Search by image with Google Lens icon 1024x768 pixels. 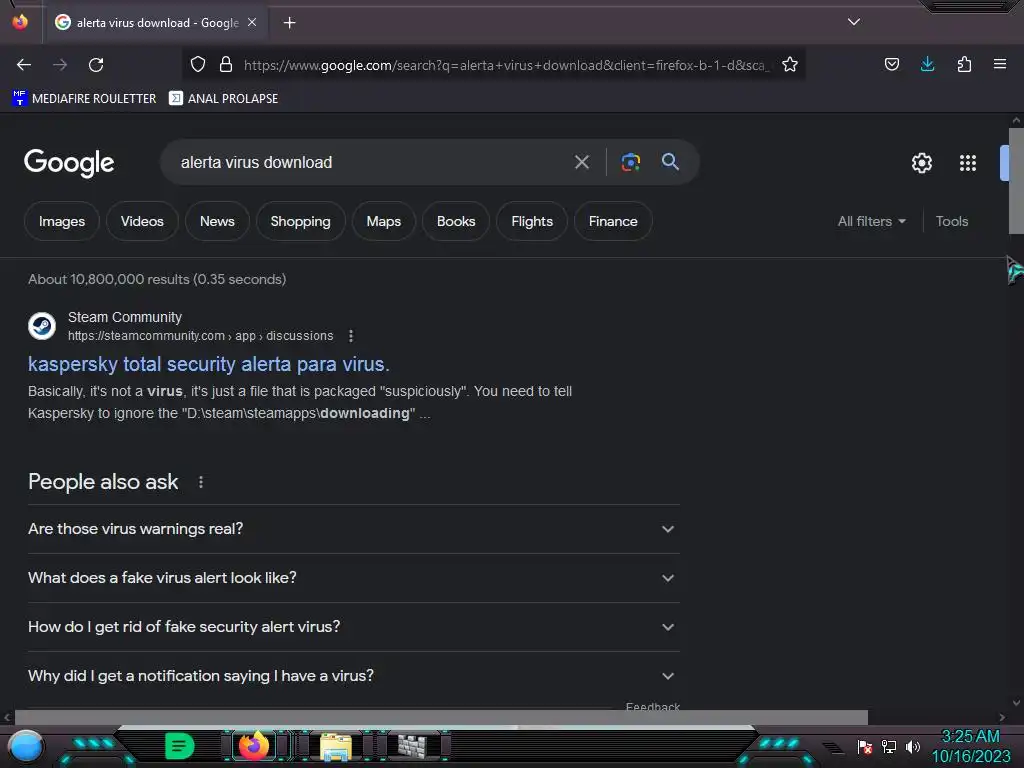click(630, 162)
